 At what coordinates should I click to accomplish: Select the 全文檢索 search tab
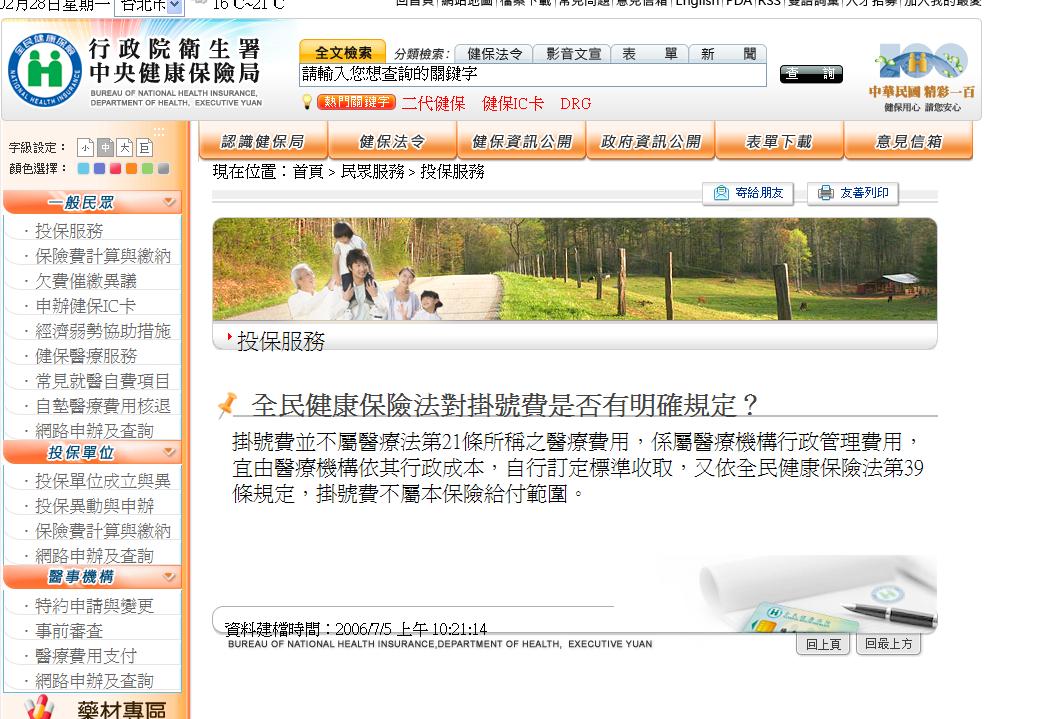pyautogui.click(x=343, y=52)
